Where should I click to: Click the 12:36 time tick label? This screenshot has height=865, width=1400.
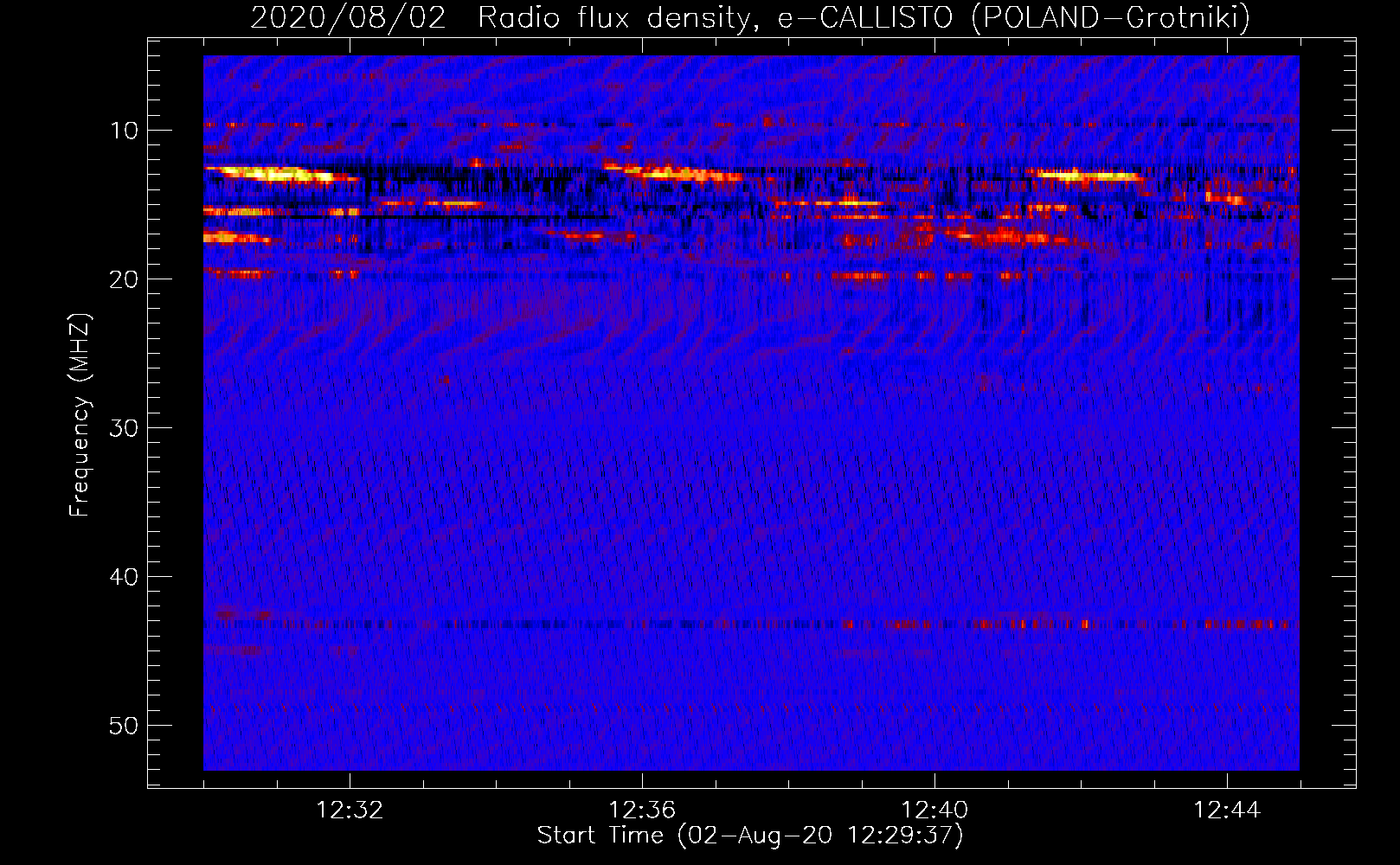tap(642, 811)
